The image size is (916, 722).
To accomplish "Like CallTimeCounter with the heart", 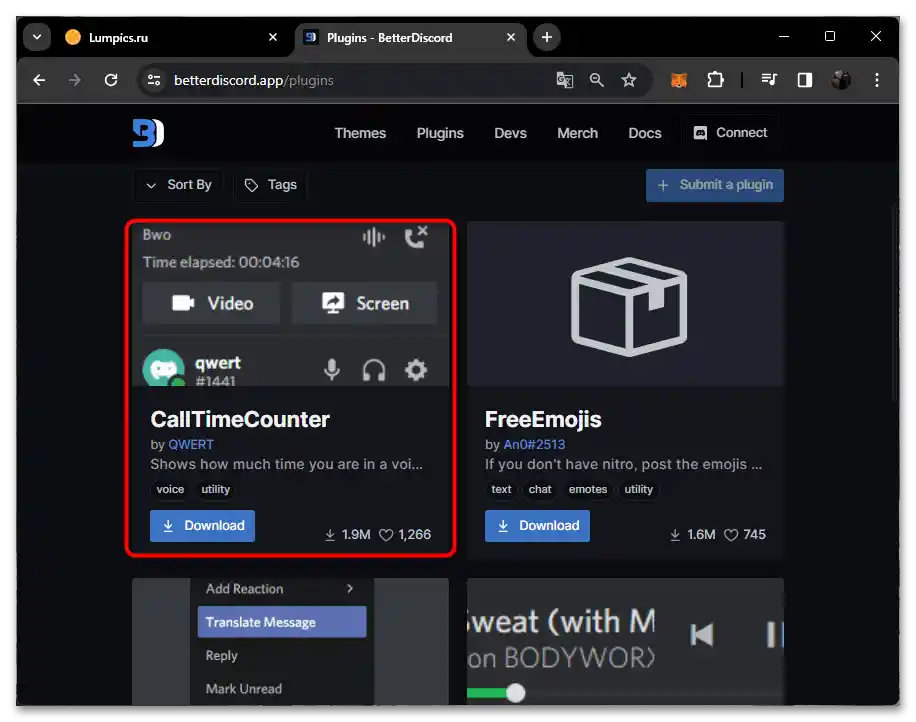I will click(x=386, y=534).
